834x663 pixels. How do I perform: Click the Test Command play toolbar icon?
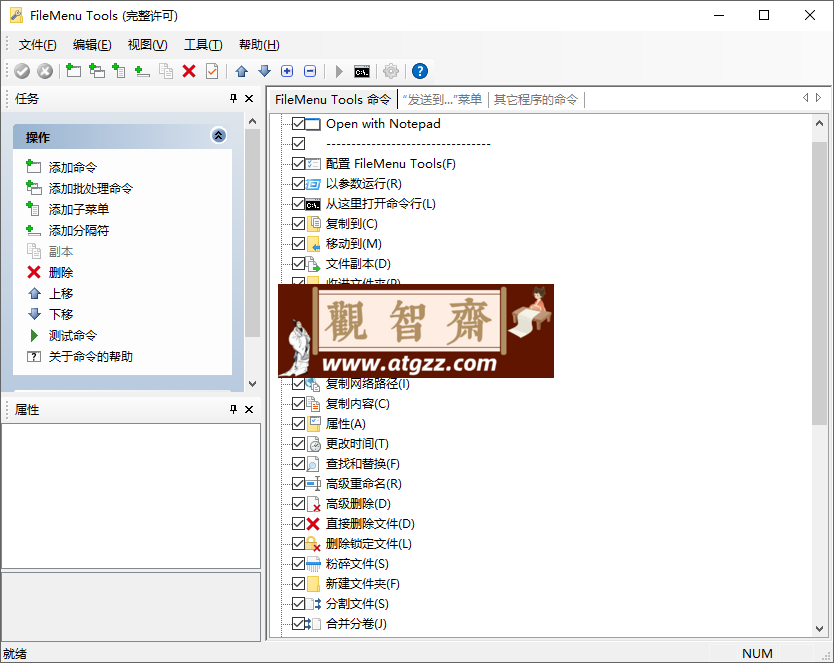tap(339, 71)
